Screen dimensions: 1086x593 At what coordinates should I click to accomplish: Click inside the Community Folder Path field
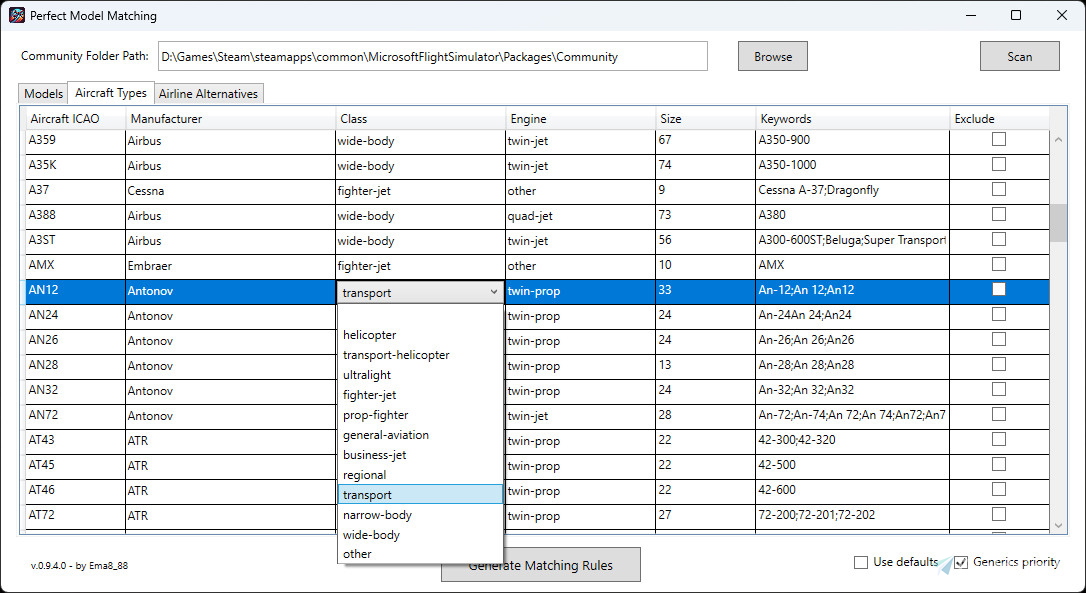(x=430, y=56)
